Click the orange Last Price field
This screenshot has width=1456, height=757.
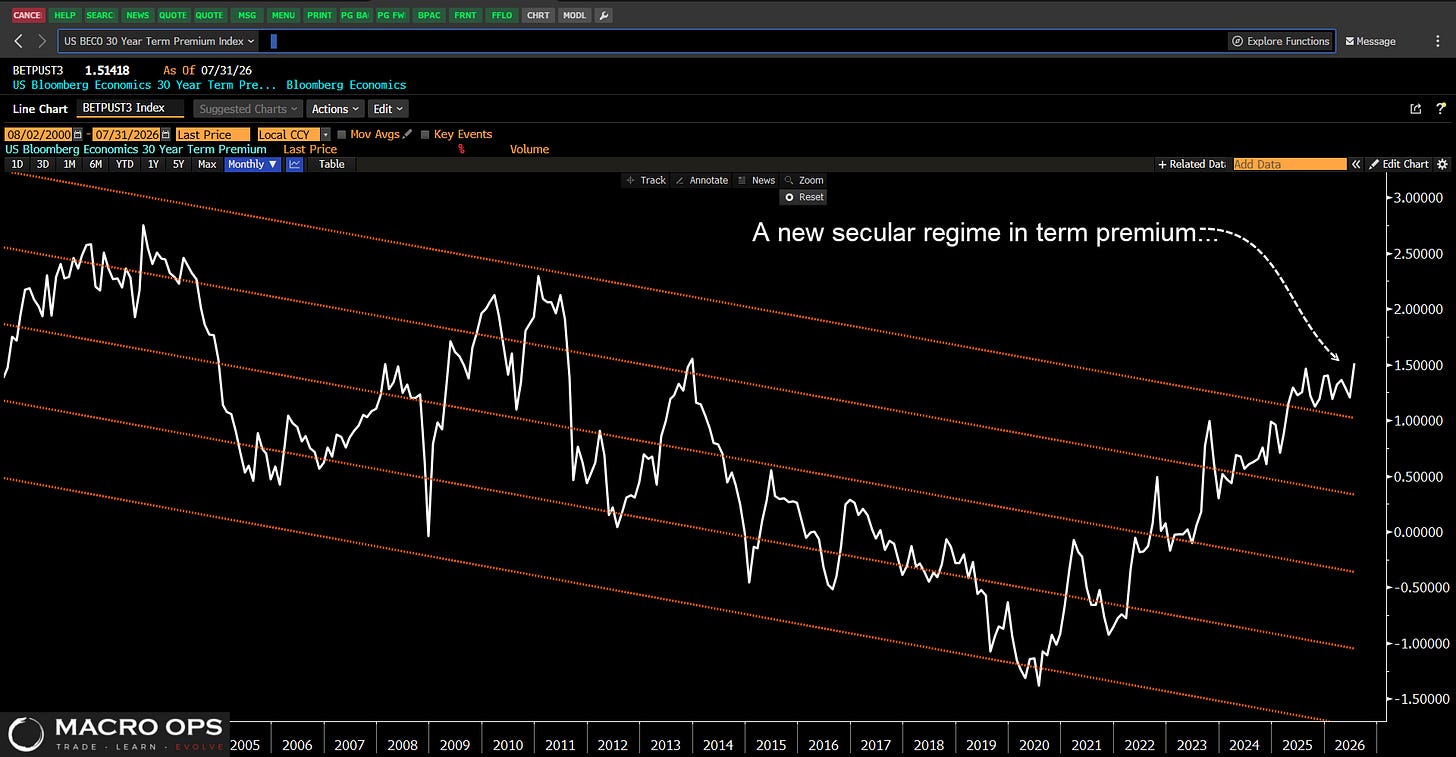click(212, 134)
